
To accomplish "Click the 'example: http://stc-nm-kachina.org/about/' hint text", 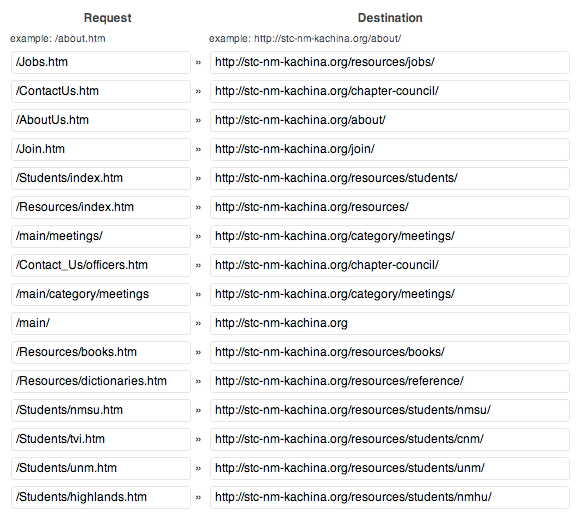I will [x=305, y=39].
